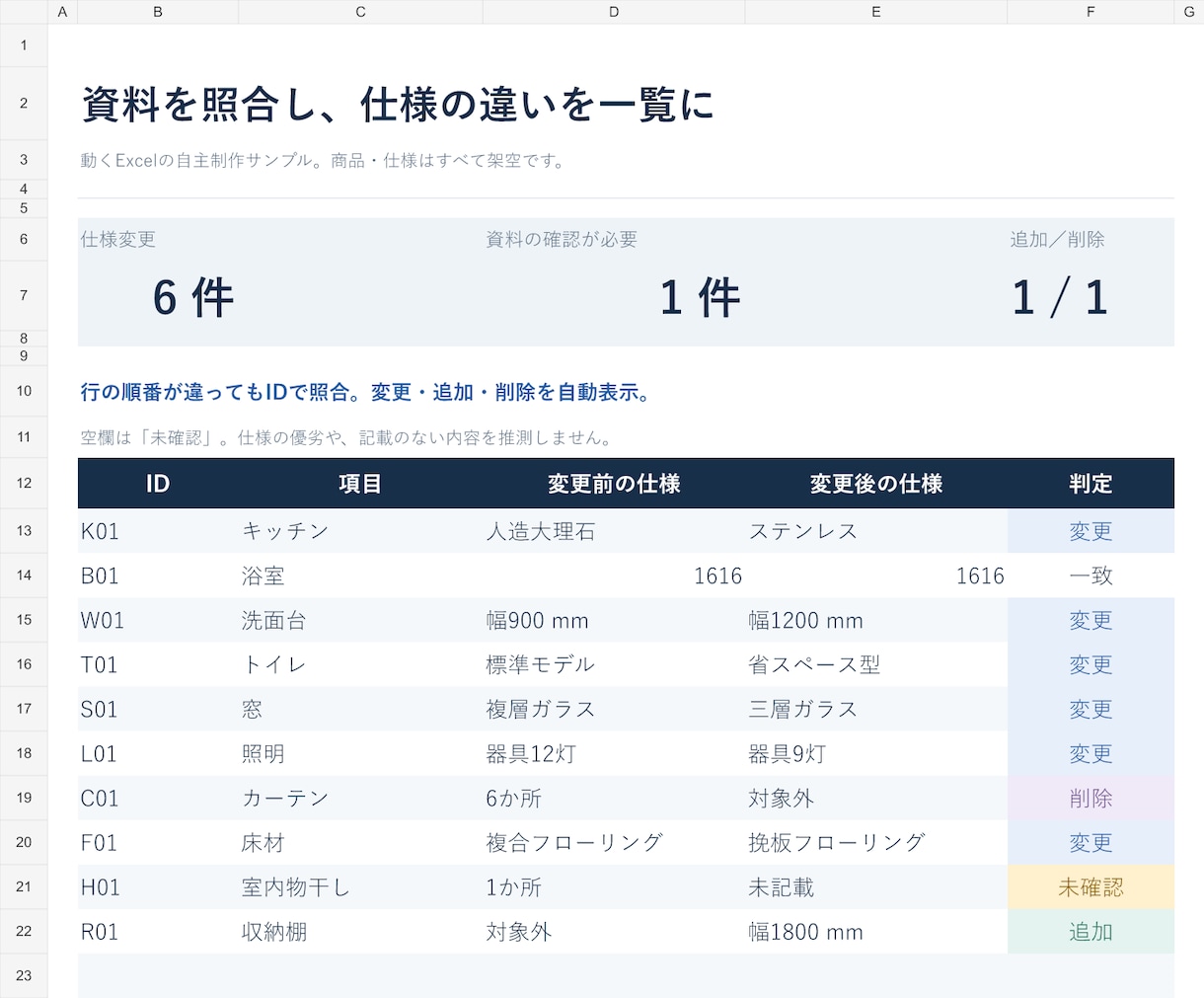Screen dimensions: 1204x998
Task: Select the T01 ID cell
Action: pos(158,664)
